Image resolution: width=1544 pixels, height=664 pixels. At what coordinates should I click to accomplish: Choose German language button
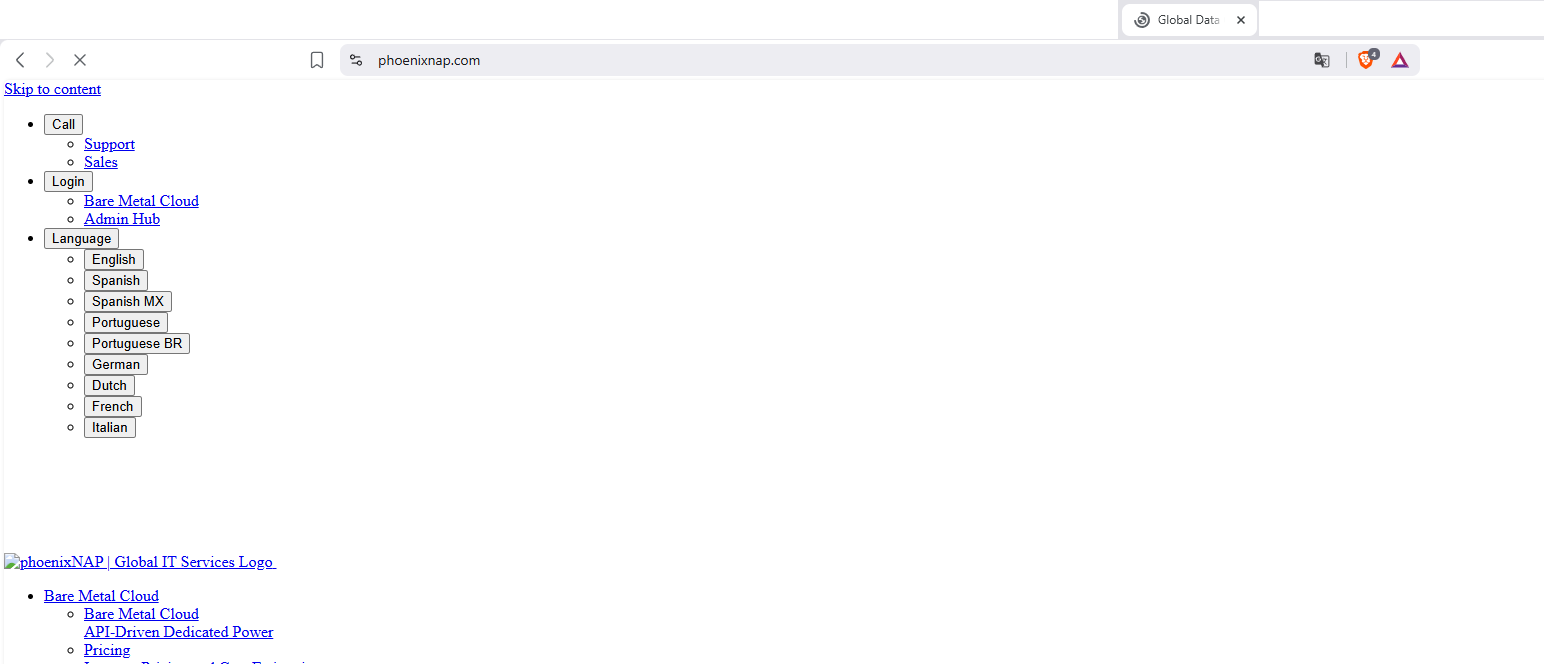tap(116, 365)
